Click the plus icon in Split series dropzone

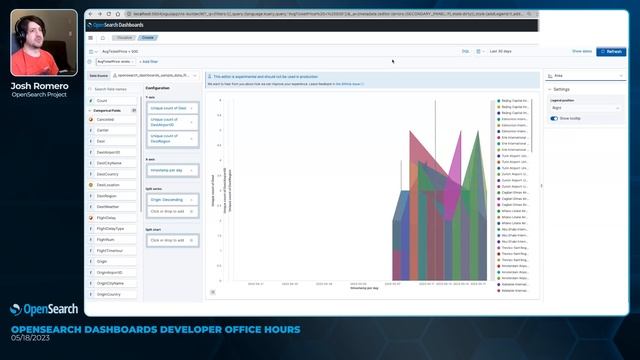pyautogui.click(x=191, y=211)
